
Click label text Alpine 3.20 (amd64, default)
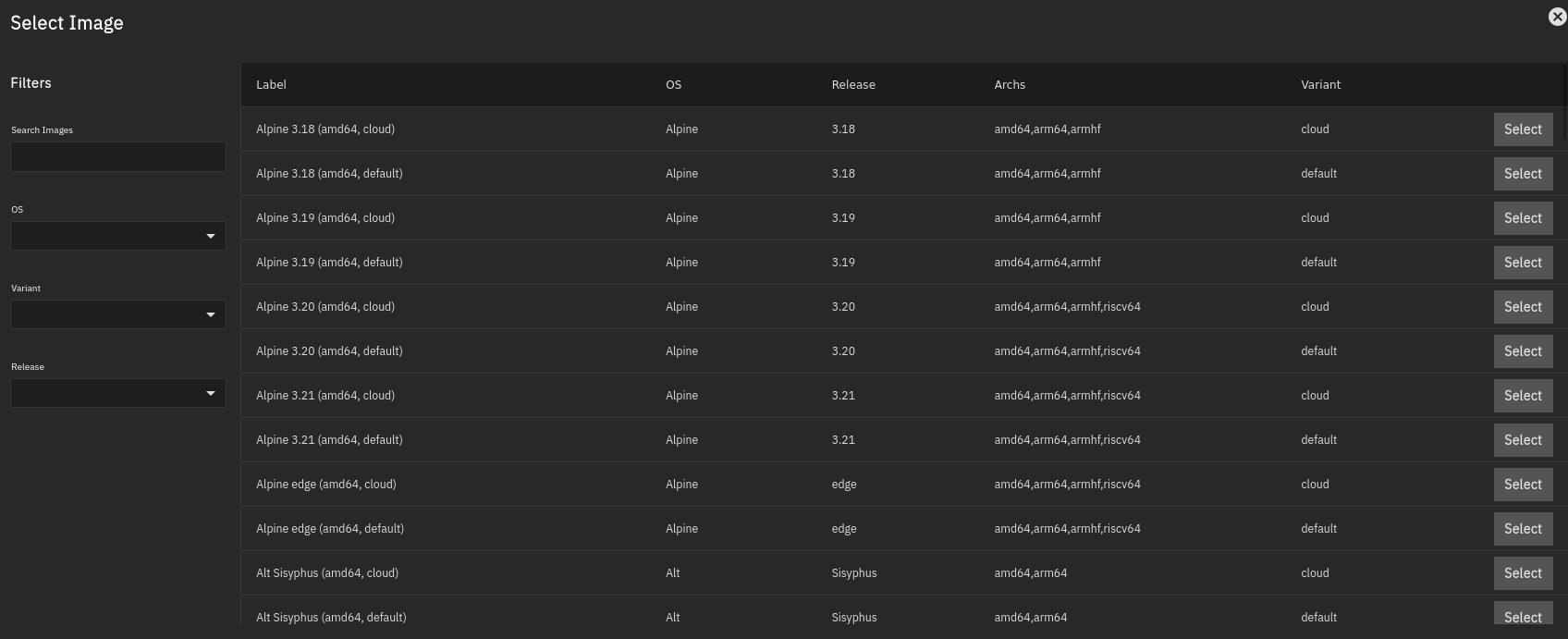click(x=329, y=351)
